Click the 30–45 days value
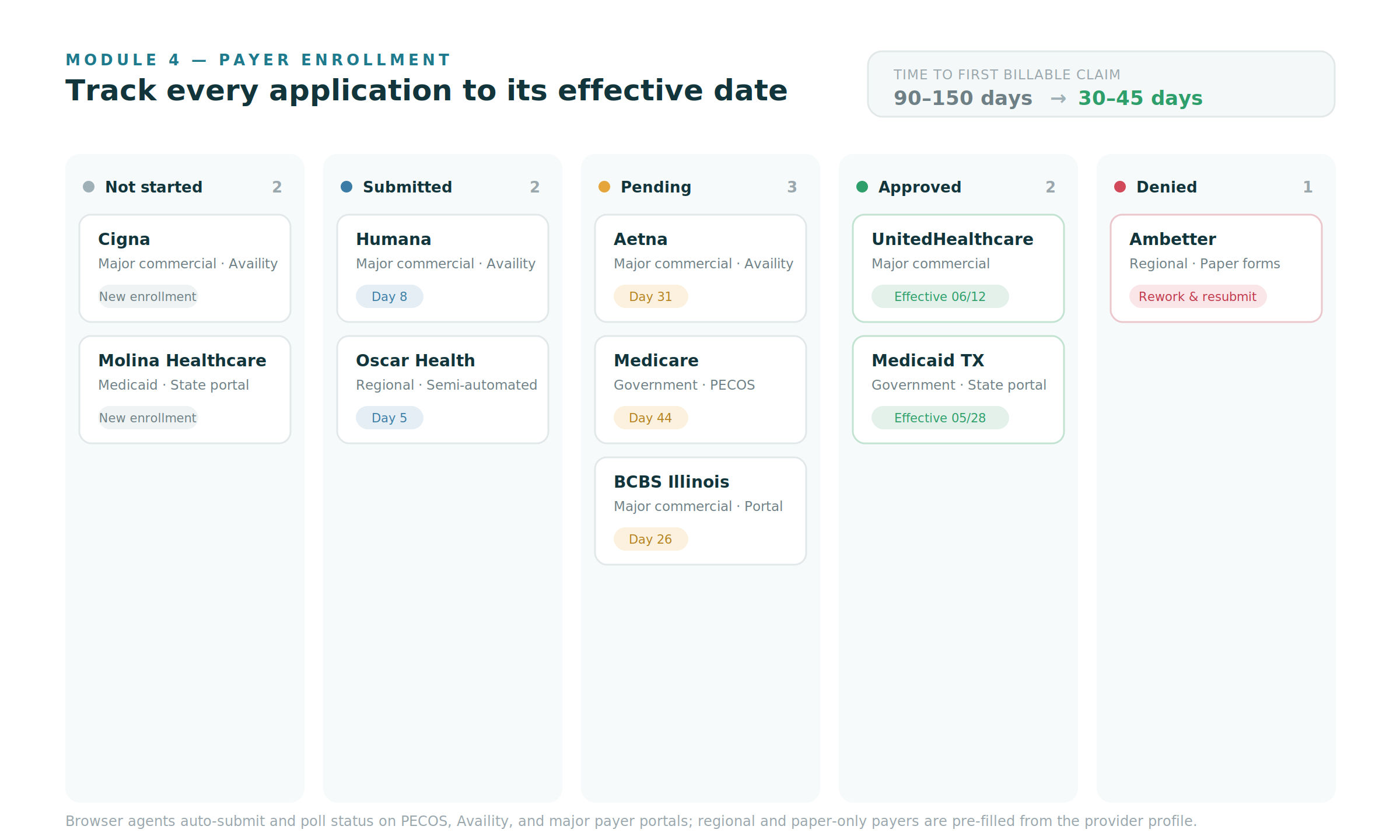Screen dimensions: 1400x840 pyautogui.click(x=1140, y=98)
